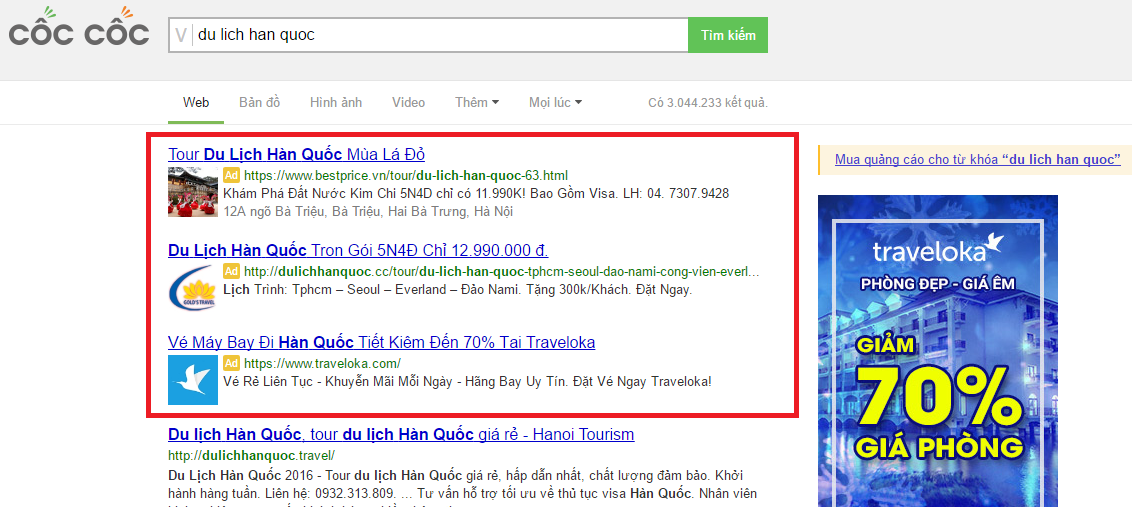Click the result count text Có 3.044.233 kết quả

[x=708, y=103]
